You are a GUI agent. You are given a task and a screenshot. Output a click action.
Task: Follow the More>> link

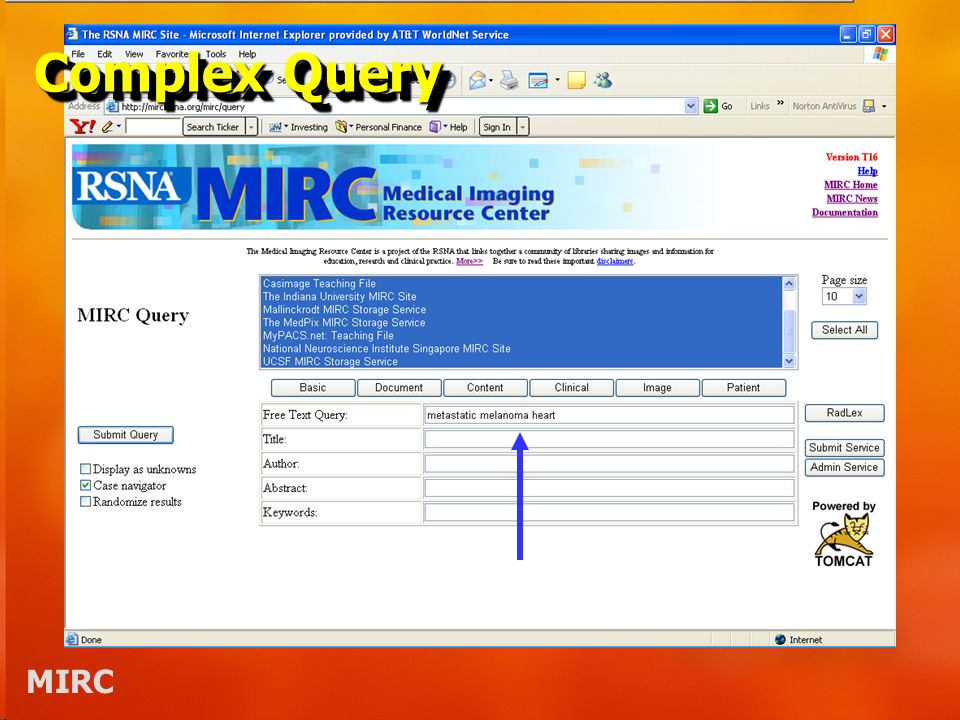point(470,261)
